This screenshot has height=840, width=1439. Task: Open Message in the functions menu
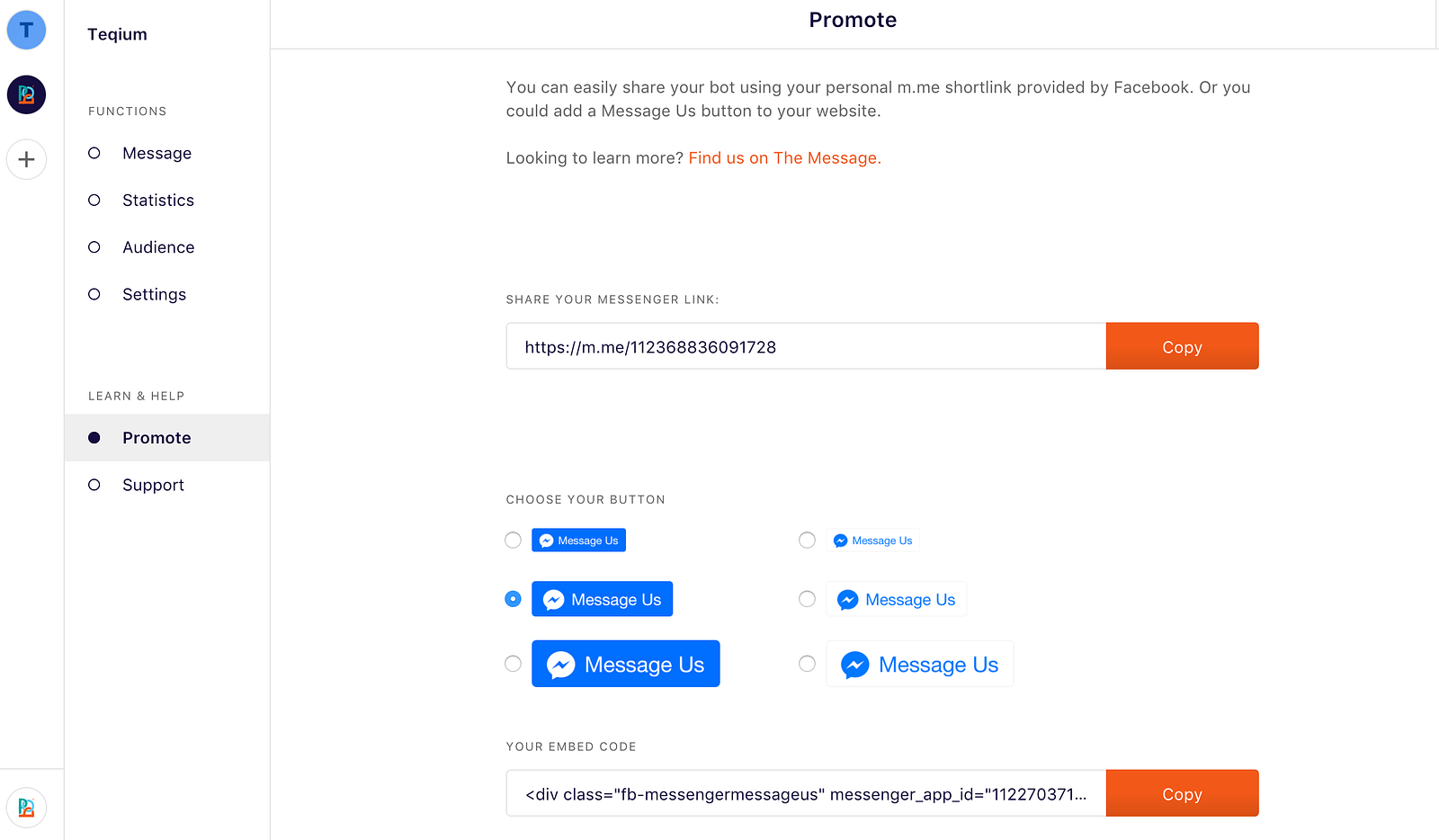156,154
